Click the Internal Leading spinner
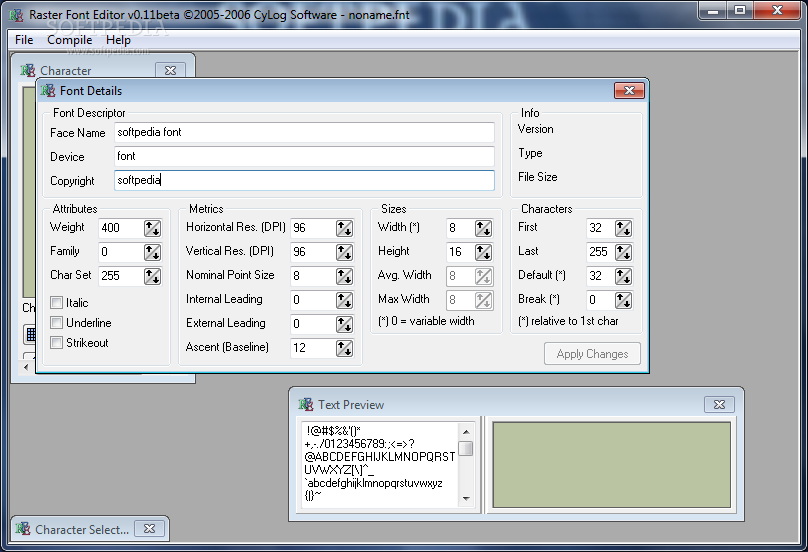This screenshot has height=552, width=808. (x=344, y=300)
